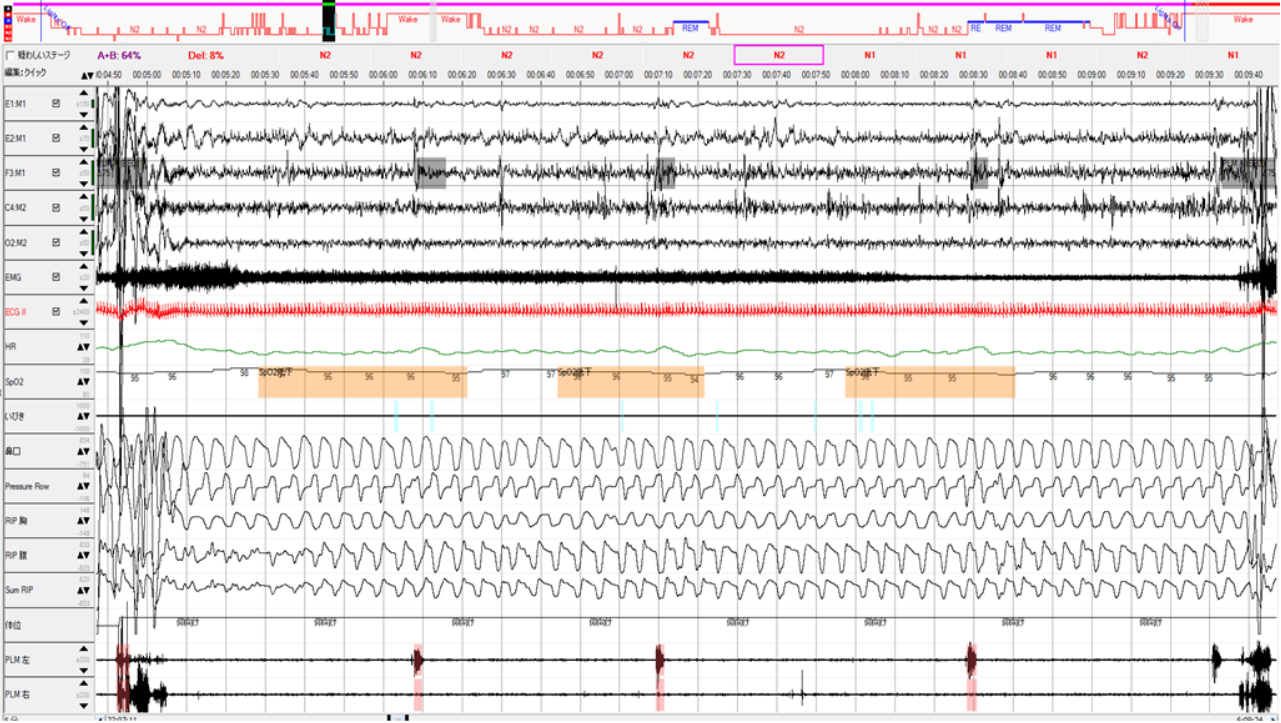Uncheck the E2:M1 channel checkbox
1281x723 pixels.
[56, 138]
